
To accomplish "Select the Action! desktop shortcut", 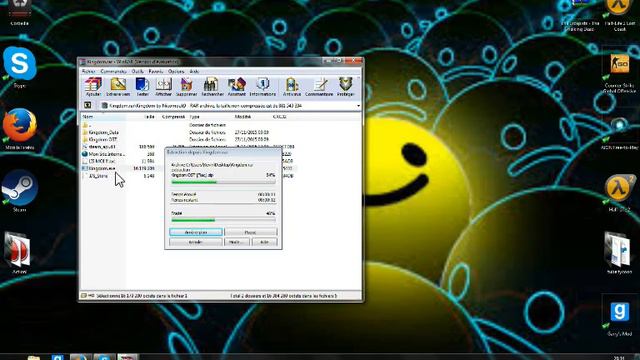I will (x=19, y=253).
